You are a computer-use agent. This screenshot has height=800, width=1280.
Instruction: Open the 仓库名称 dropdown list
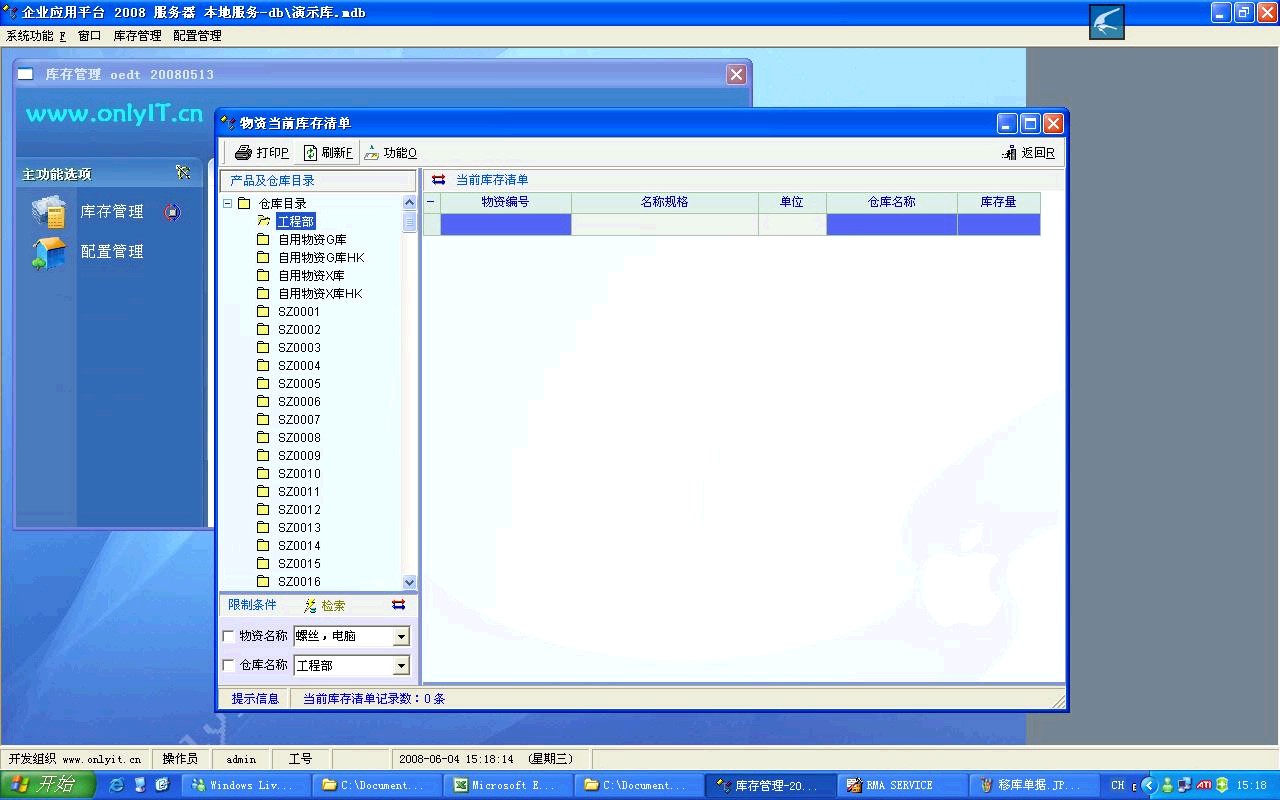pos(401,666)
